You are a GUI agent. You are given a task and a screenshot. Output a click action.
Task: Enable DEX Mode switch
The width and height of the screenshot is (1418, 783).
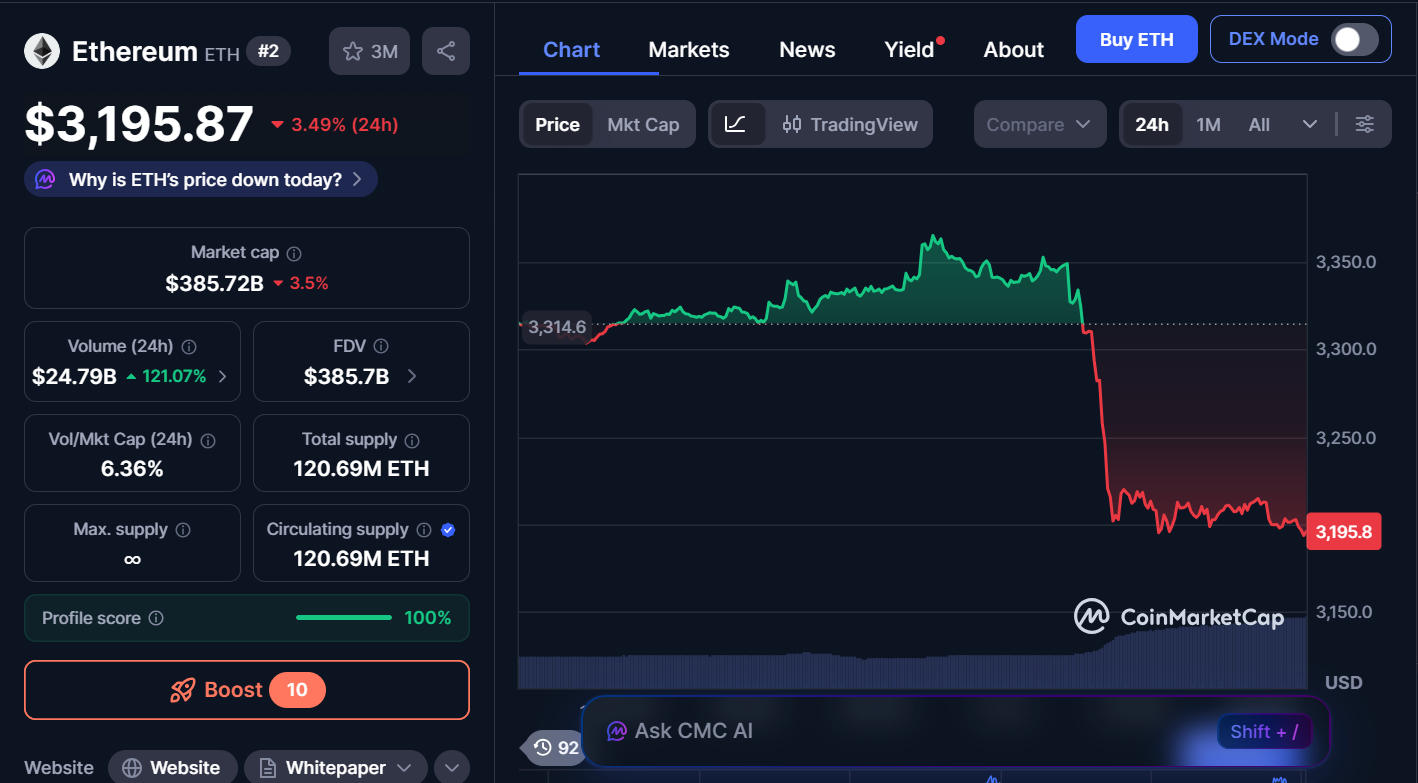1356,39
